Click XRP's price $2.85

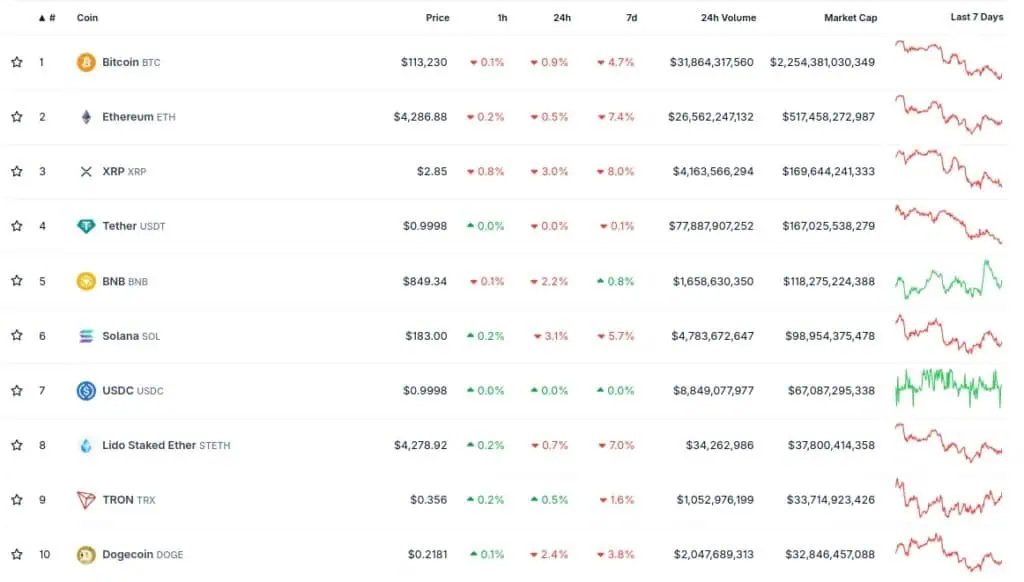tap(432, 171)
